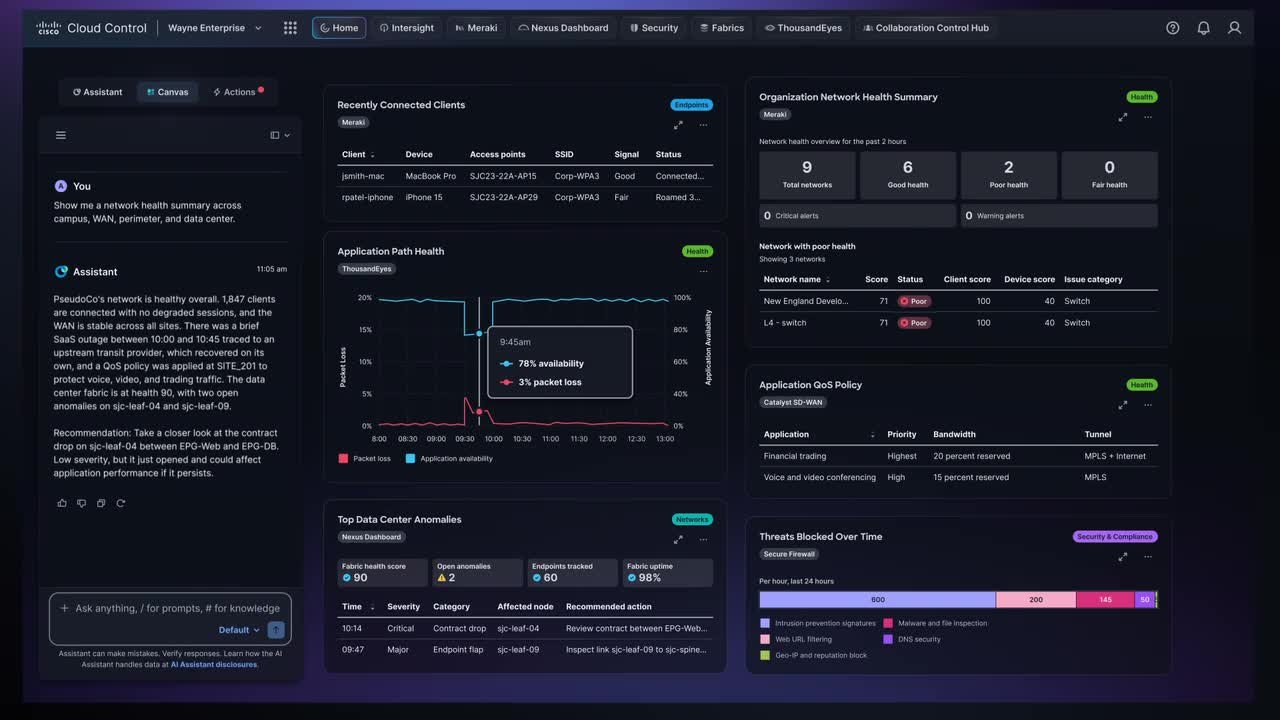Screen dimensions: 1280x720
Task: Open the Meraki tab
Action: coord(475,28)
